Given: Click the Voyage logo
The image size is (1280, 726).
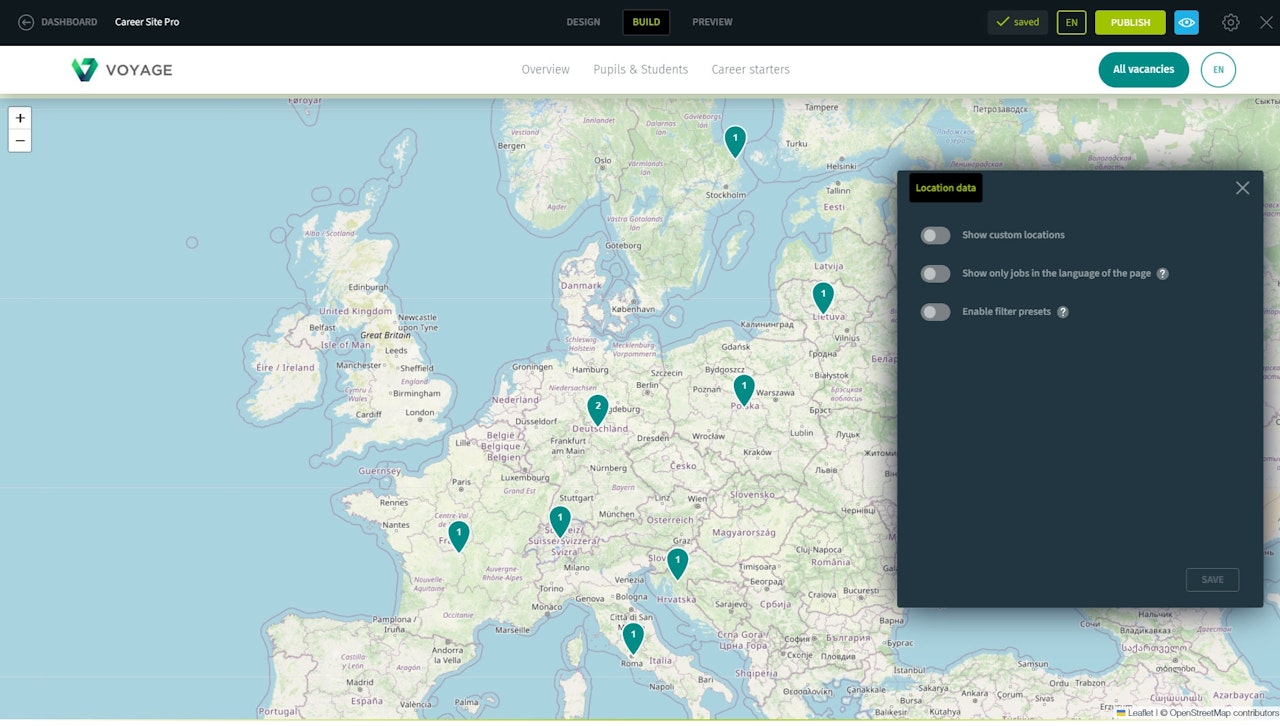Looking at the screenshot, I should (x=122, y=70).
